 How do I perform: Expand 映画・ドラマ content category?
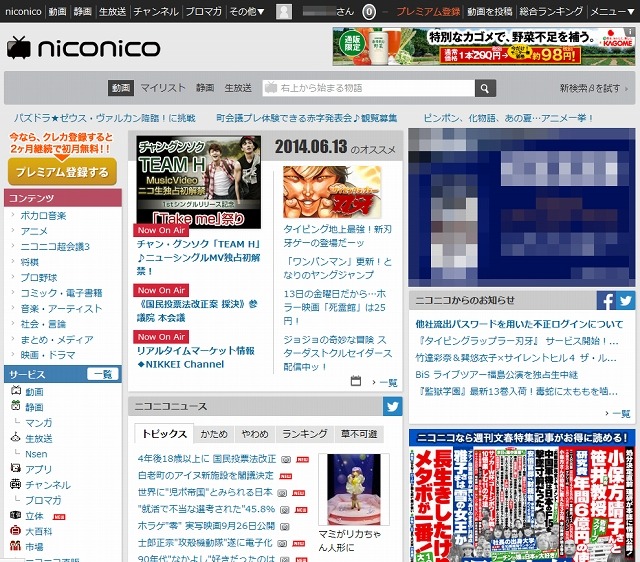48,355
